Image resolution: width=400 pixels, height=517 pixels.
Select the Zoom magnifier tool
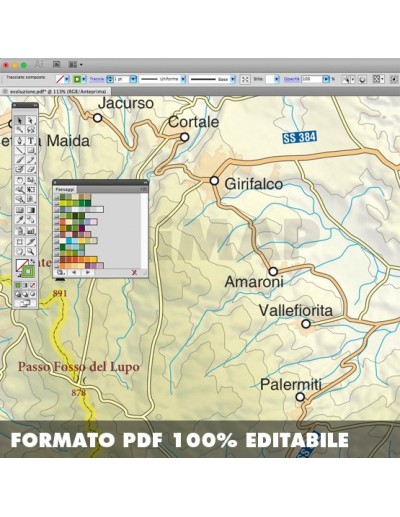31,252
